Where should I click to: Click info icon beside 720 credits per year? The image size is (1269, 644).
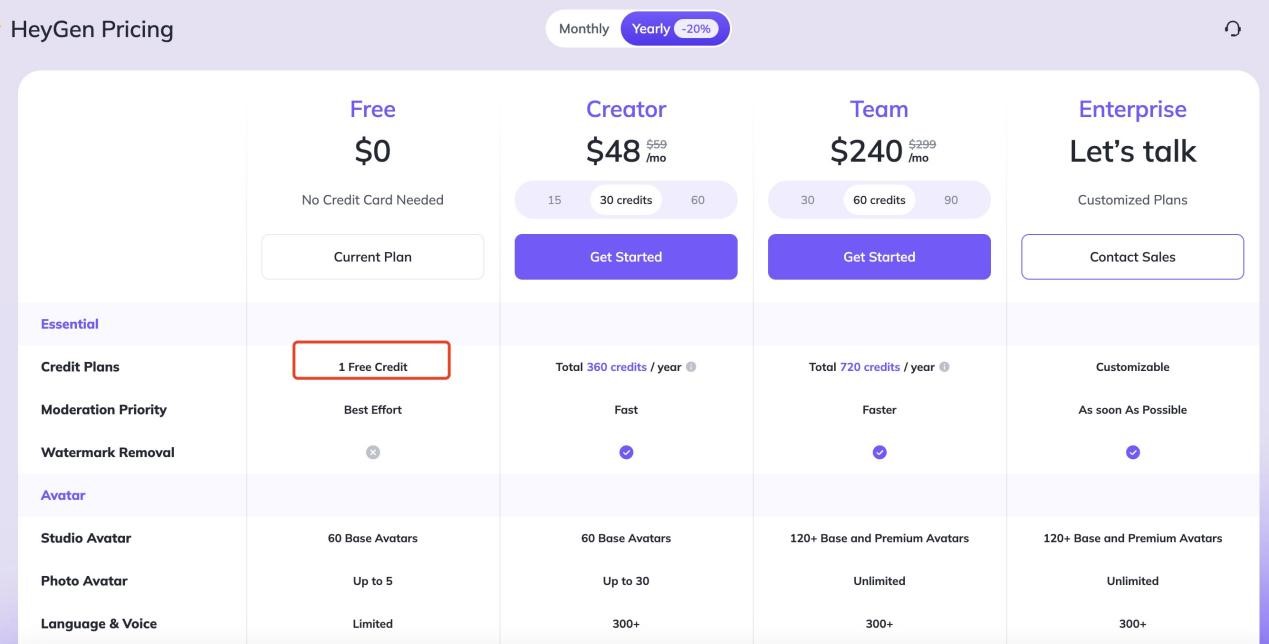(945, 367)
